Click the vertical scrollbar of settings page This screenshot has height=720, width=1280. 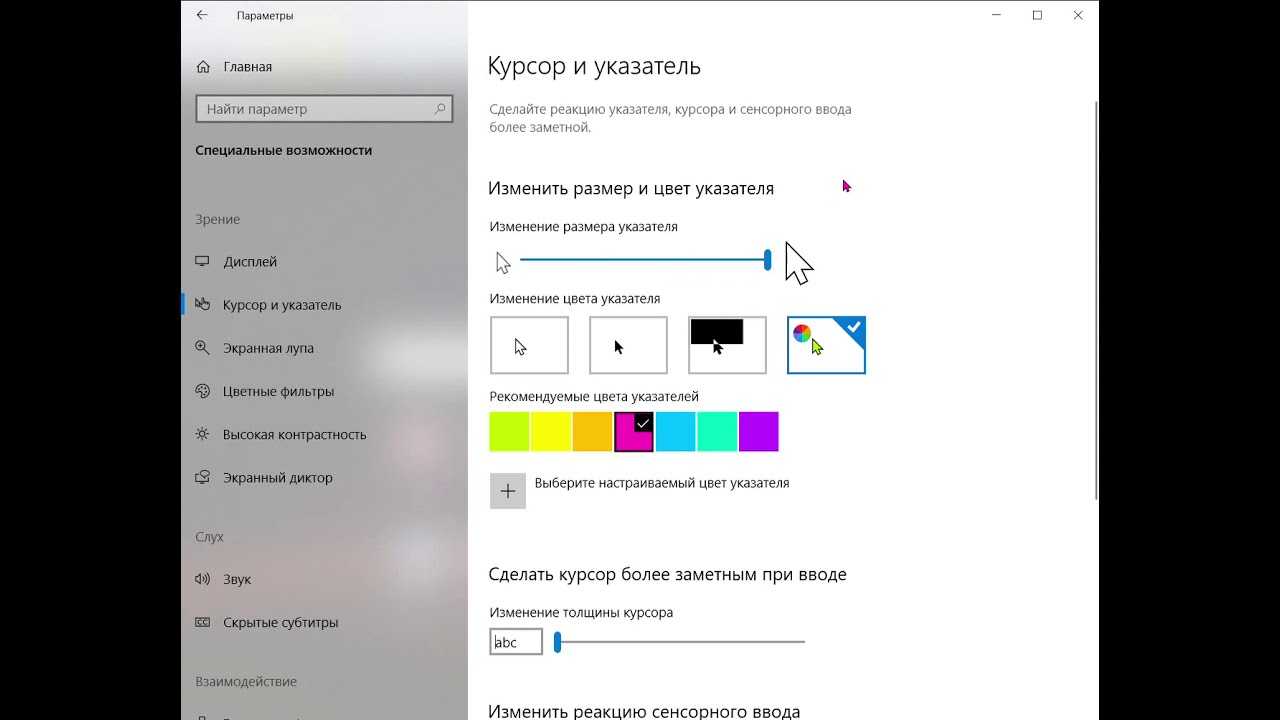tap(1096, 300)
